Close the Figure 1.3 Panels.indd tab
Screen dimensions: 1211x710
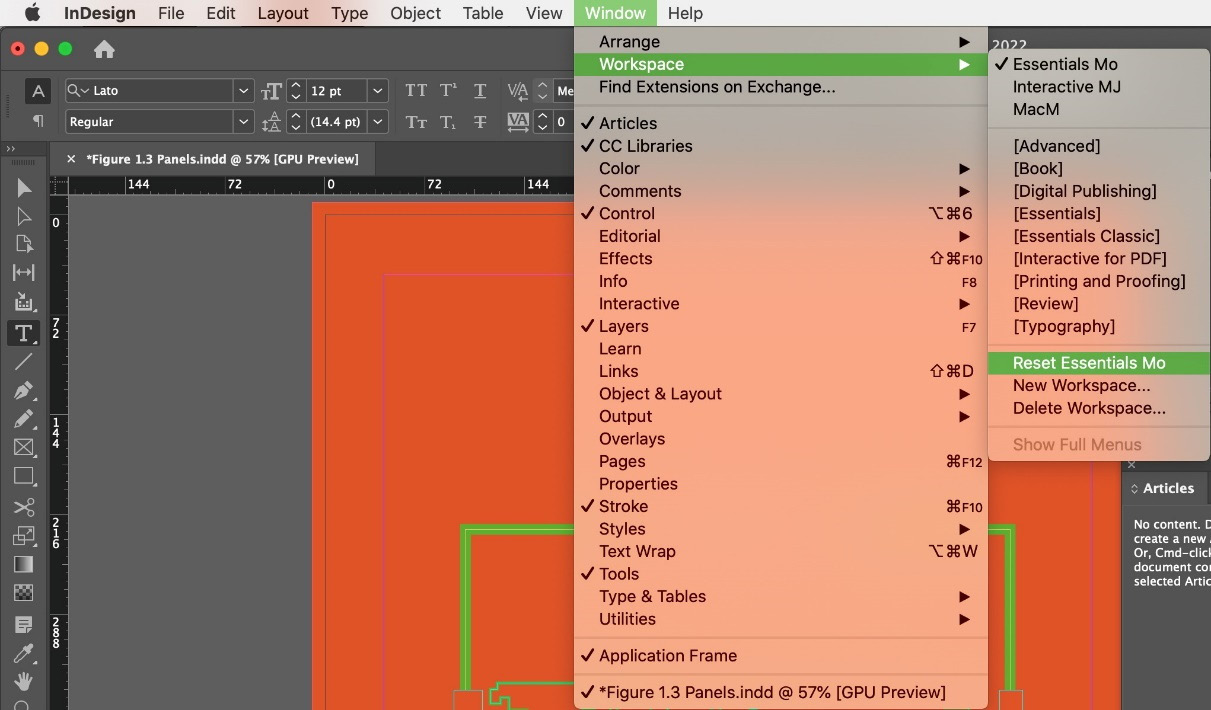coord(71,159)
